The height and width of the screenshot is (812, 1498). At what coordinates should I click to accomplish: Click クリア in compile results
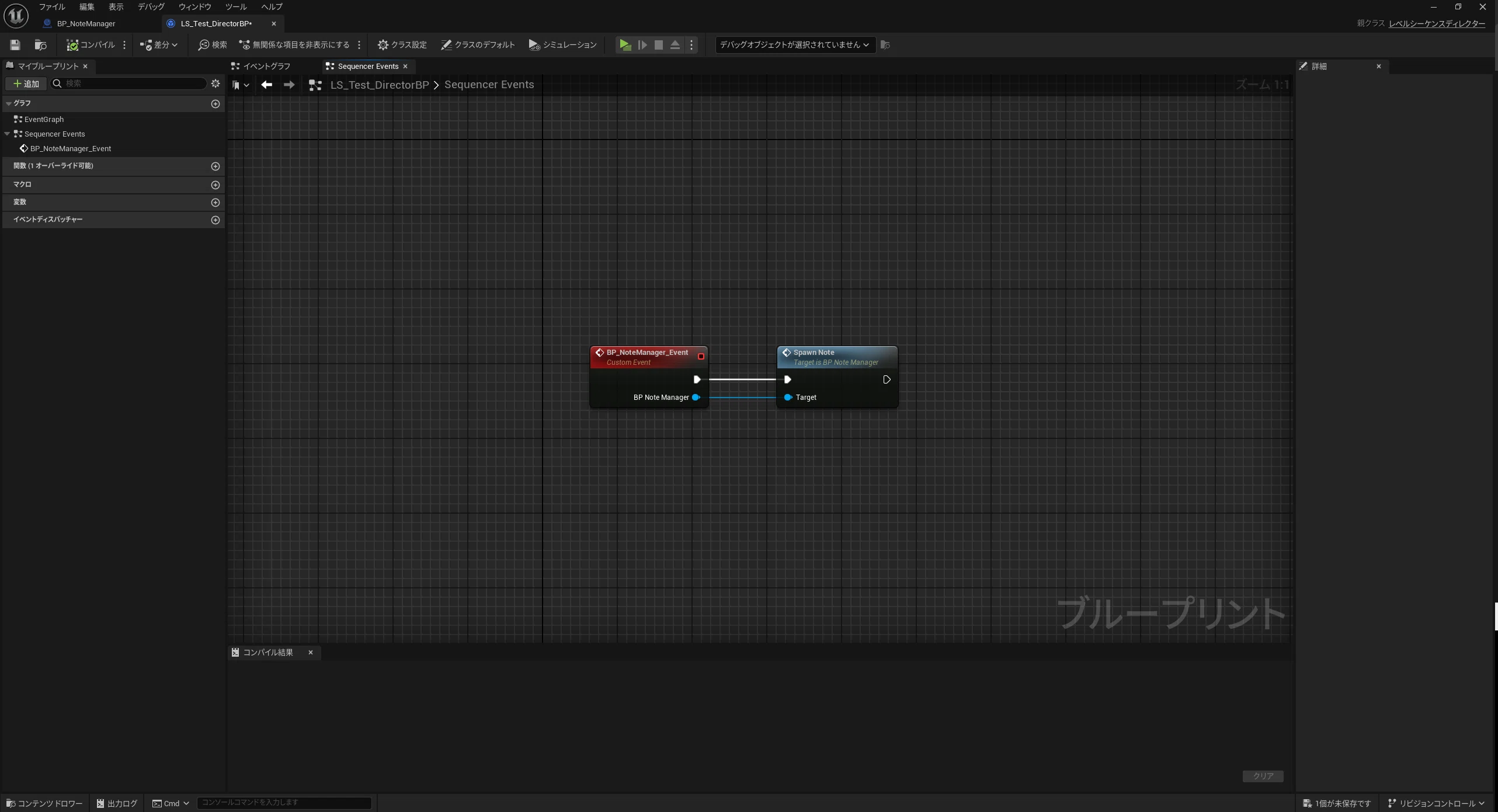(1263, 776)
